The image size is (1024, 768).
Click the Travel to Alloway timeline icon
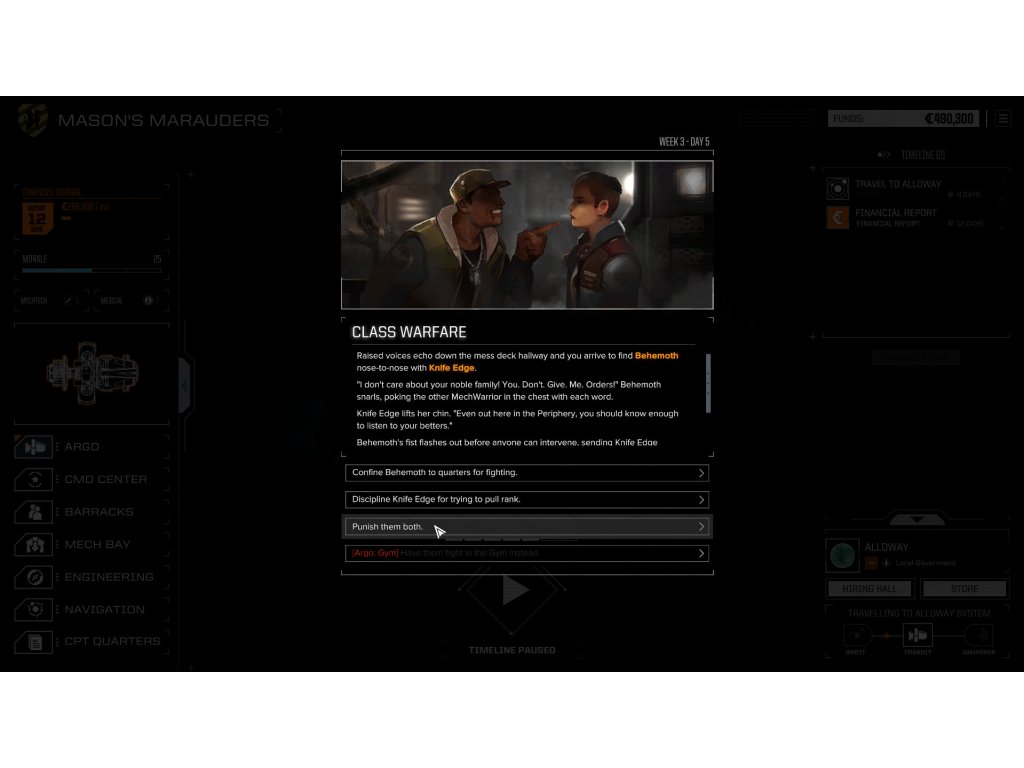click(837, 188)
